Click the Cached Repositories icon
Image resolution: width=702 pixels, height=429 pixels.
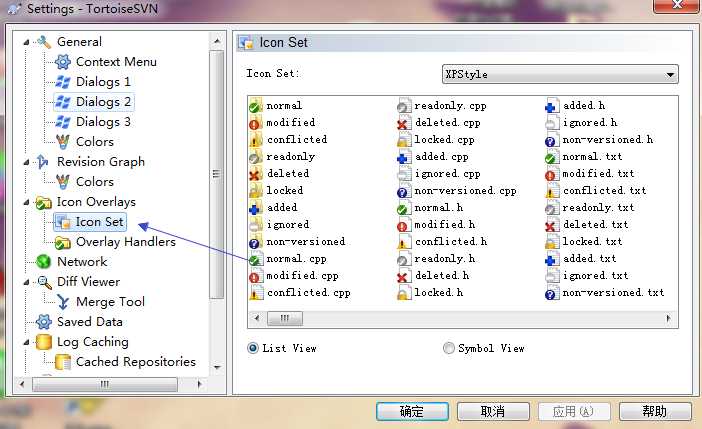click(x=63, y=362)
